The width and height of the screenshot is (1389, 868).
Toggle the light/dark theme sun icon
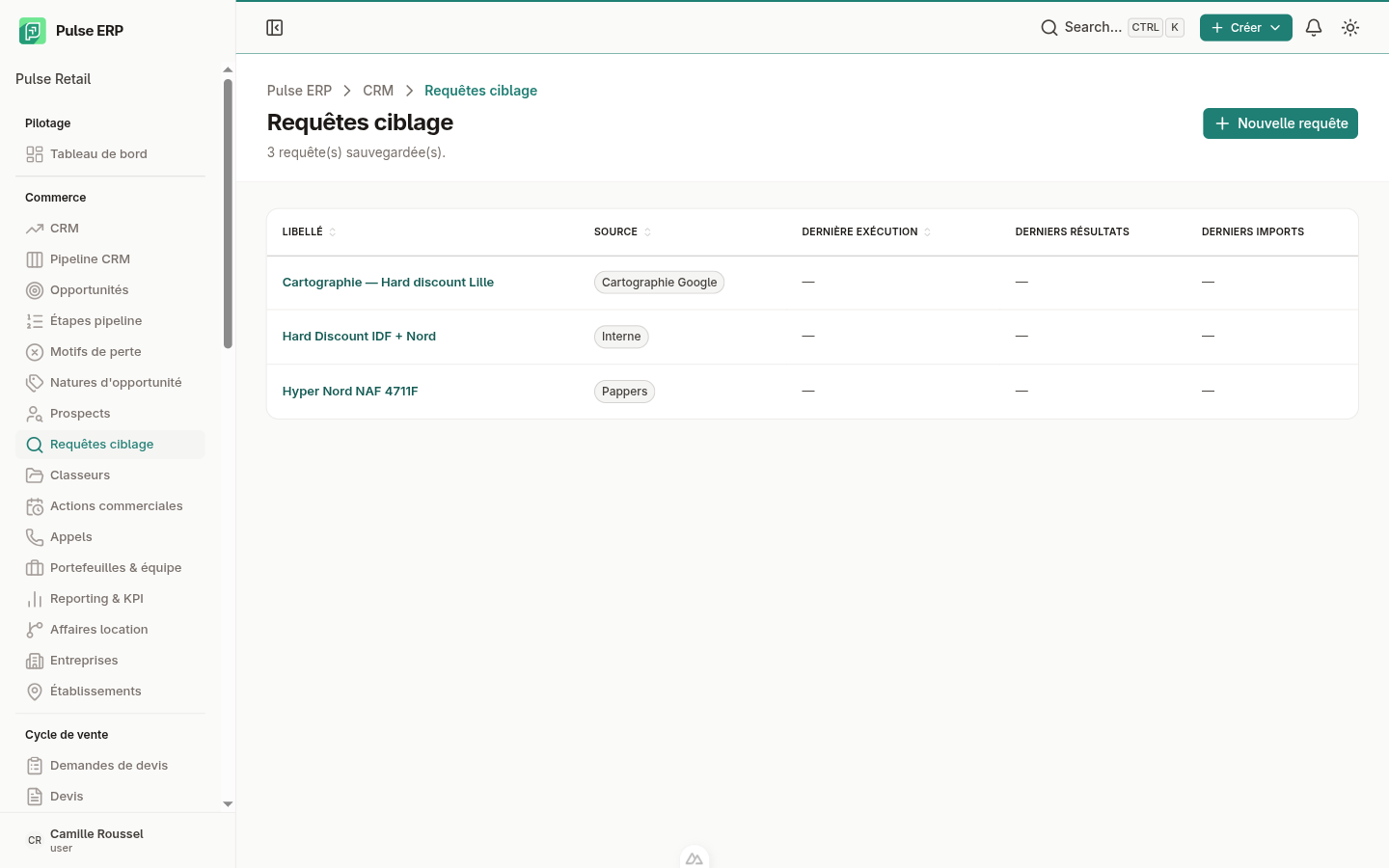[1350, 28]
